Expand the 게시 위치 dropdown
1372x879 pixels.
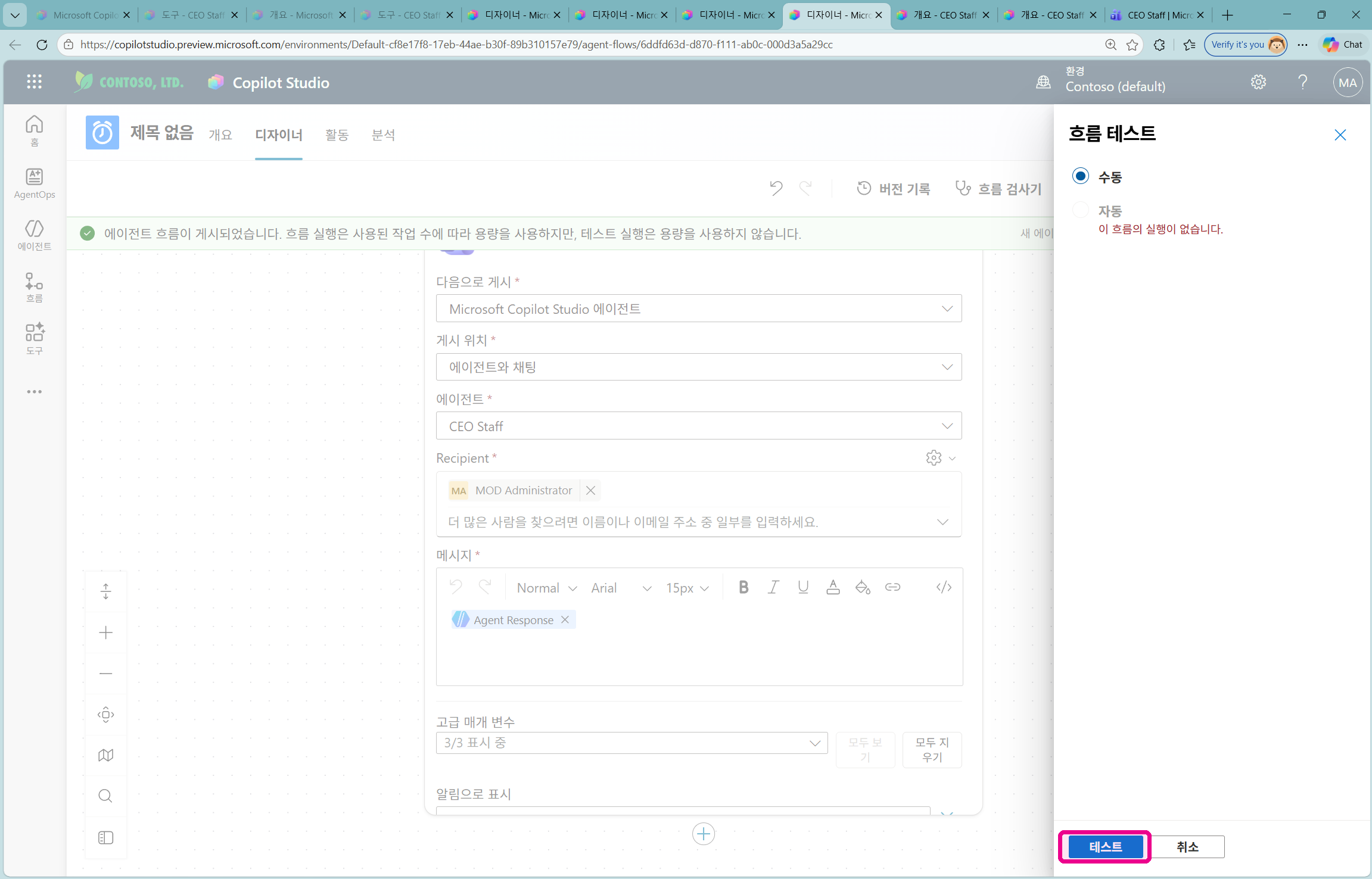click(699, 367)
